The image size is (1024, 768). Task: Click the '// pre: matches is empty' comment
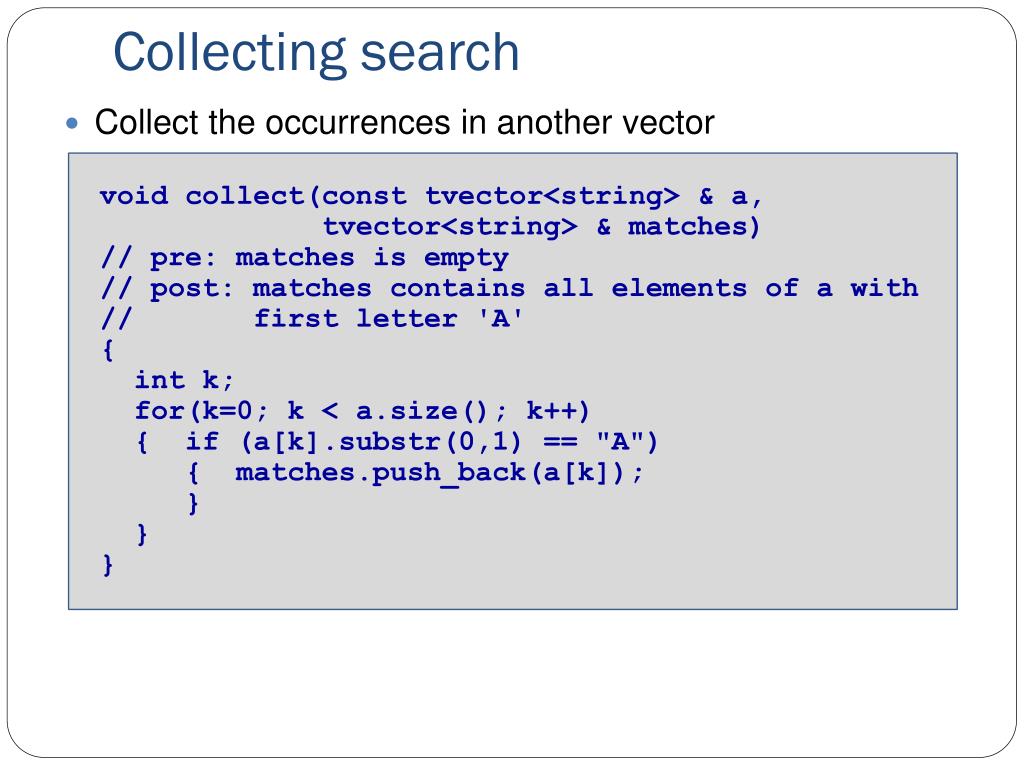pos(304,258)
